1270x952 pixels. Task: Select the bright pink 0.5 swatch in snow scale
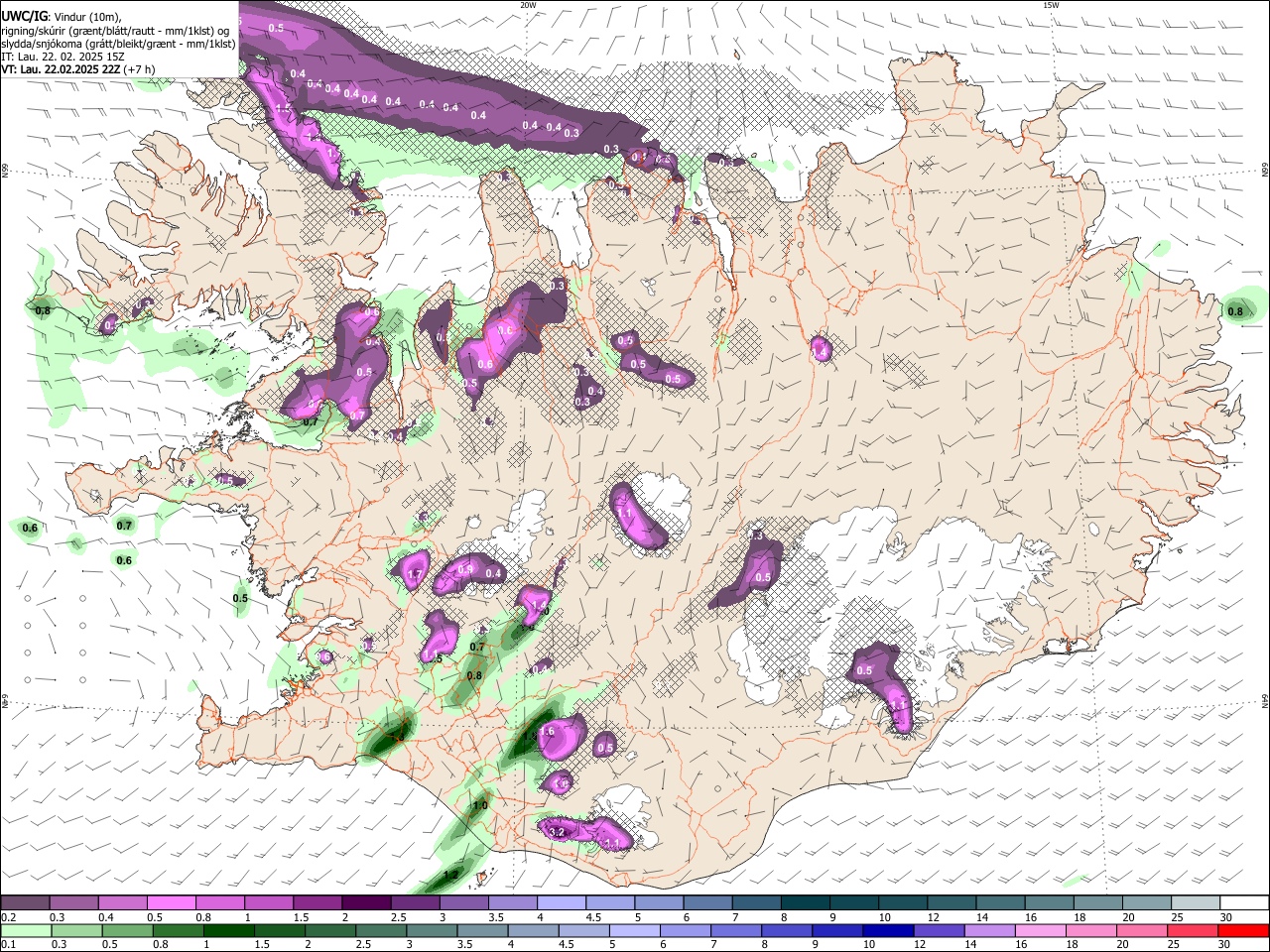(x=171, y=902)
